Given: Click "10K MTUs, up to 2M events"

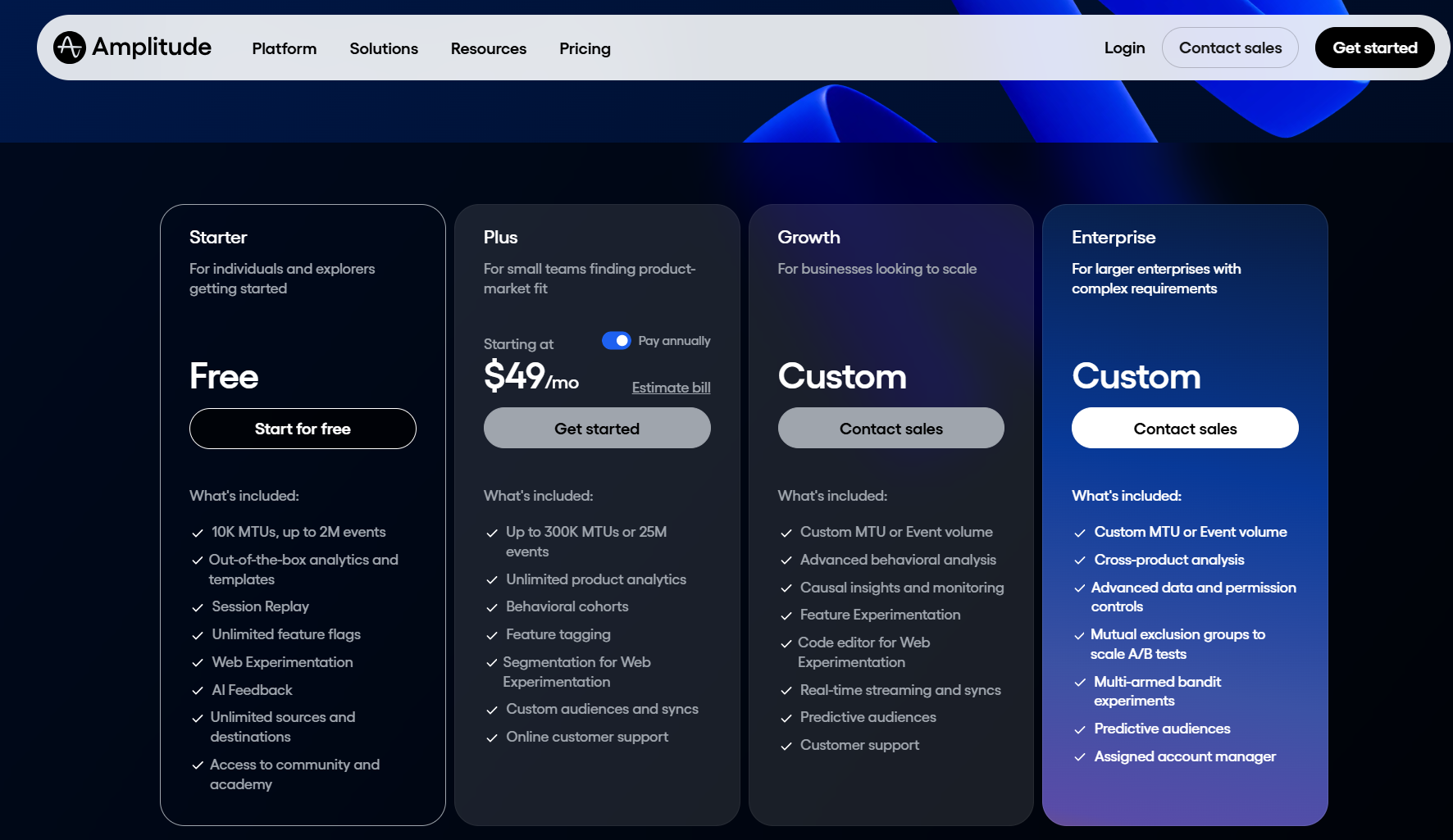Looking at the screenshot, I should click(x=298, y=532).
